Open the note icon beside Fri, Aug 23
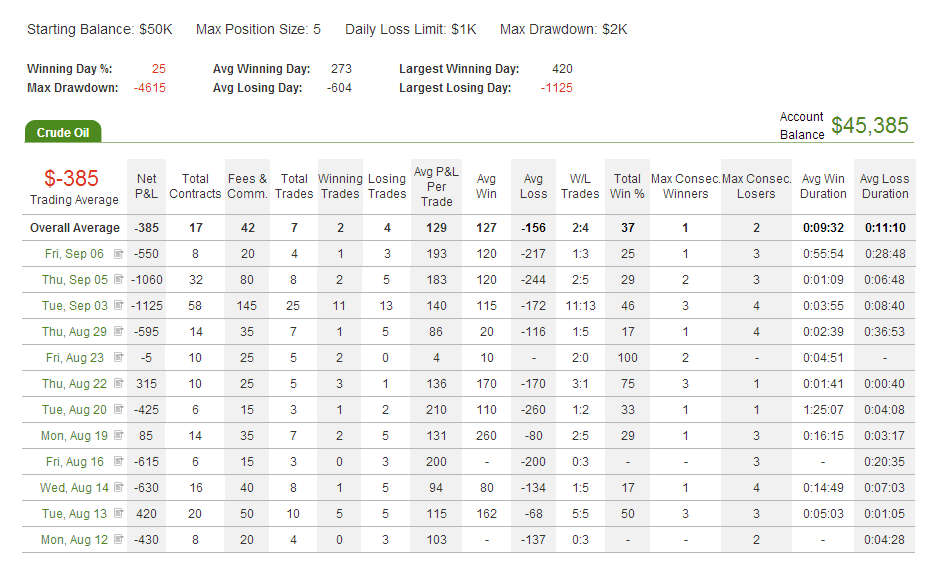 [x=118, y=357]
